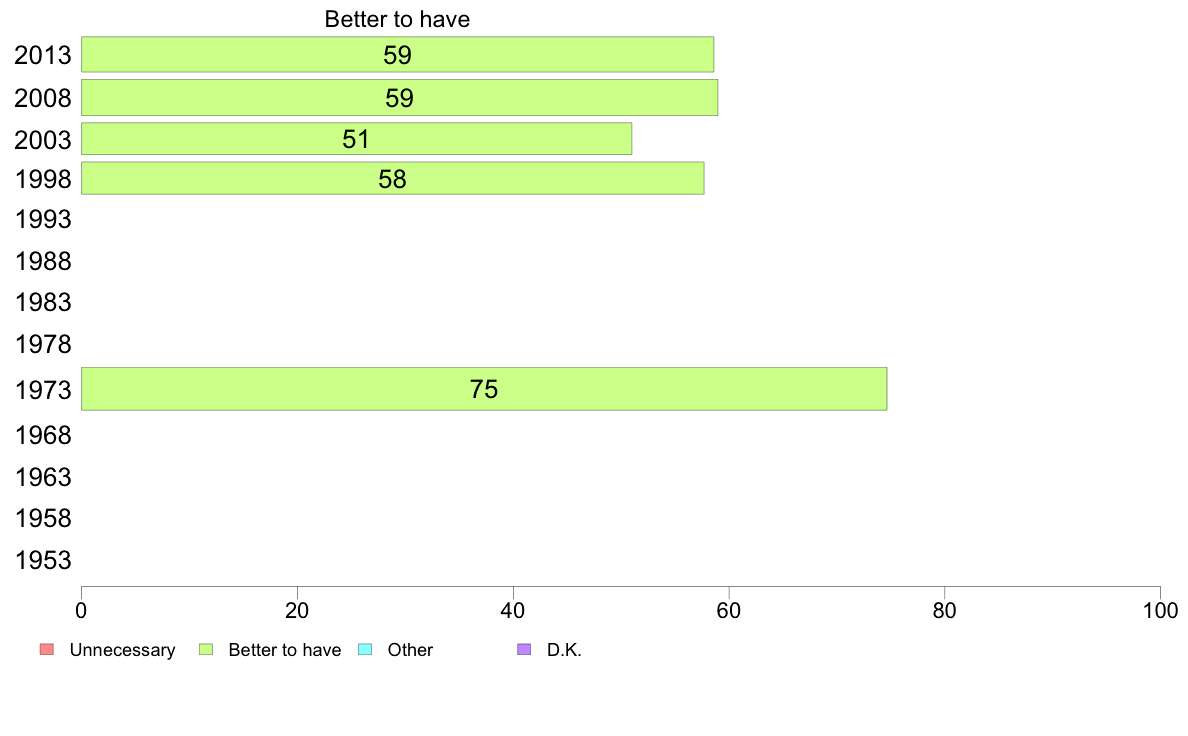This screenshot has width=1188, height=736.
Task: Click the cyan Other legend swatch
Action: [365, 650]
